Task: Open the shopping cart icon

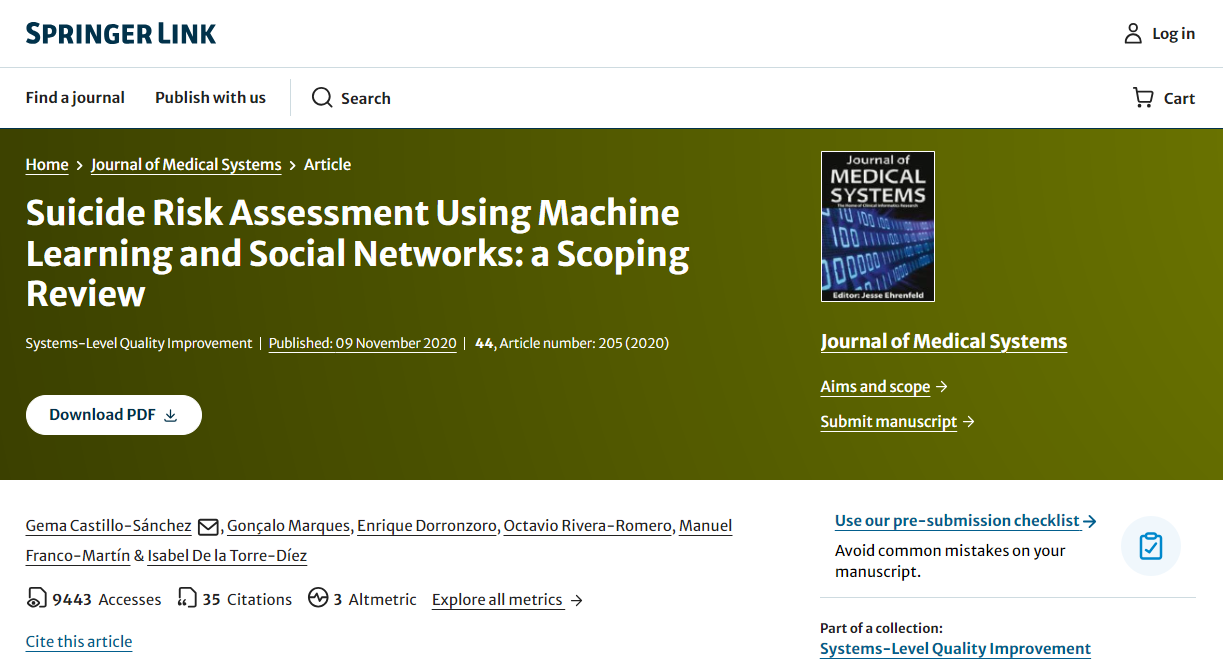Action: tap(1142, 98)
